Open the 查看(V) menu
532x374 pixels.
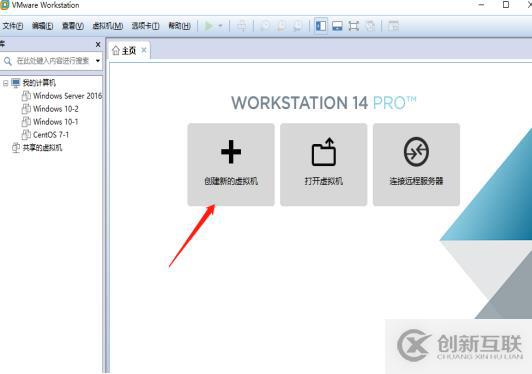pos(73,26)
